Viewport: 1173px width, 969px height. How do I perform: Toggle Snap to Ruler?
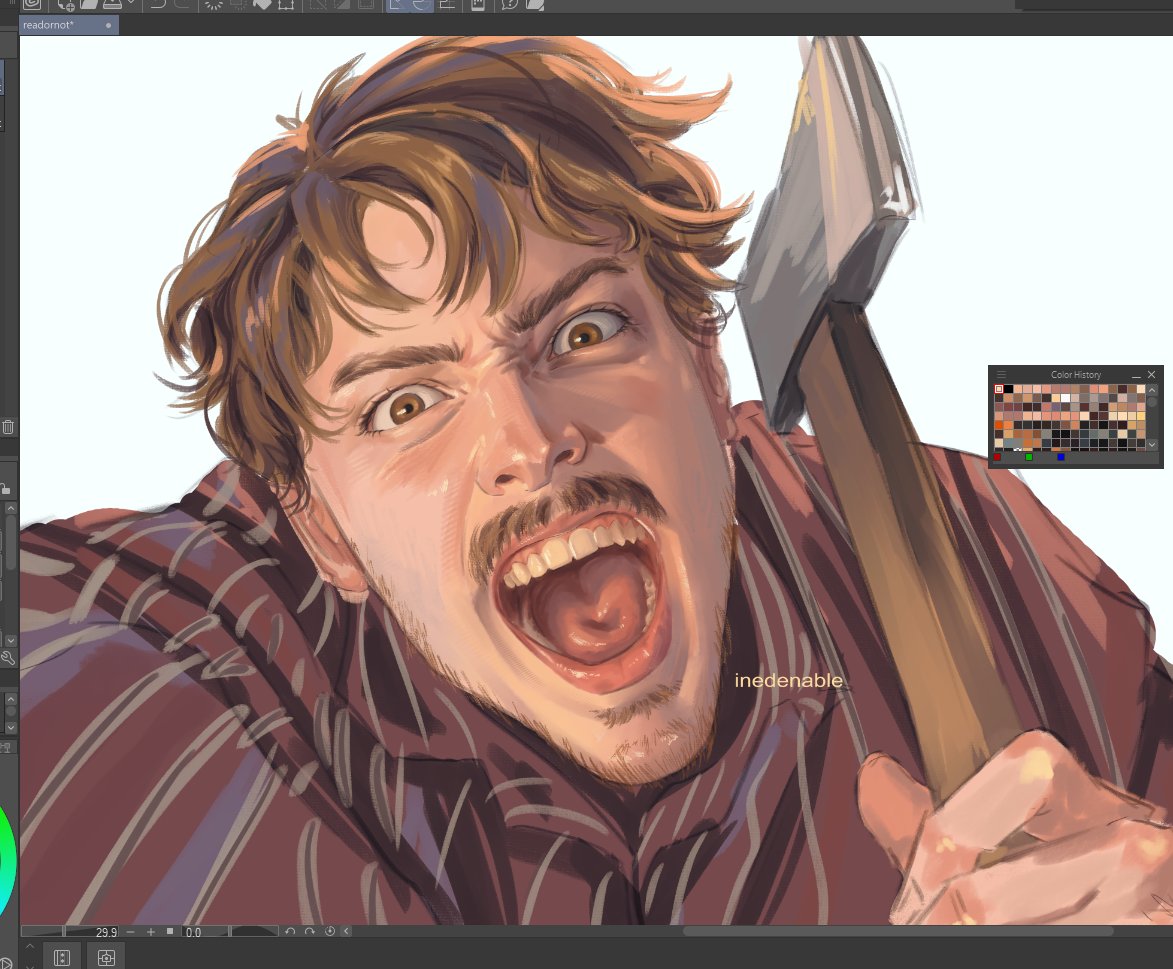396,4
